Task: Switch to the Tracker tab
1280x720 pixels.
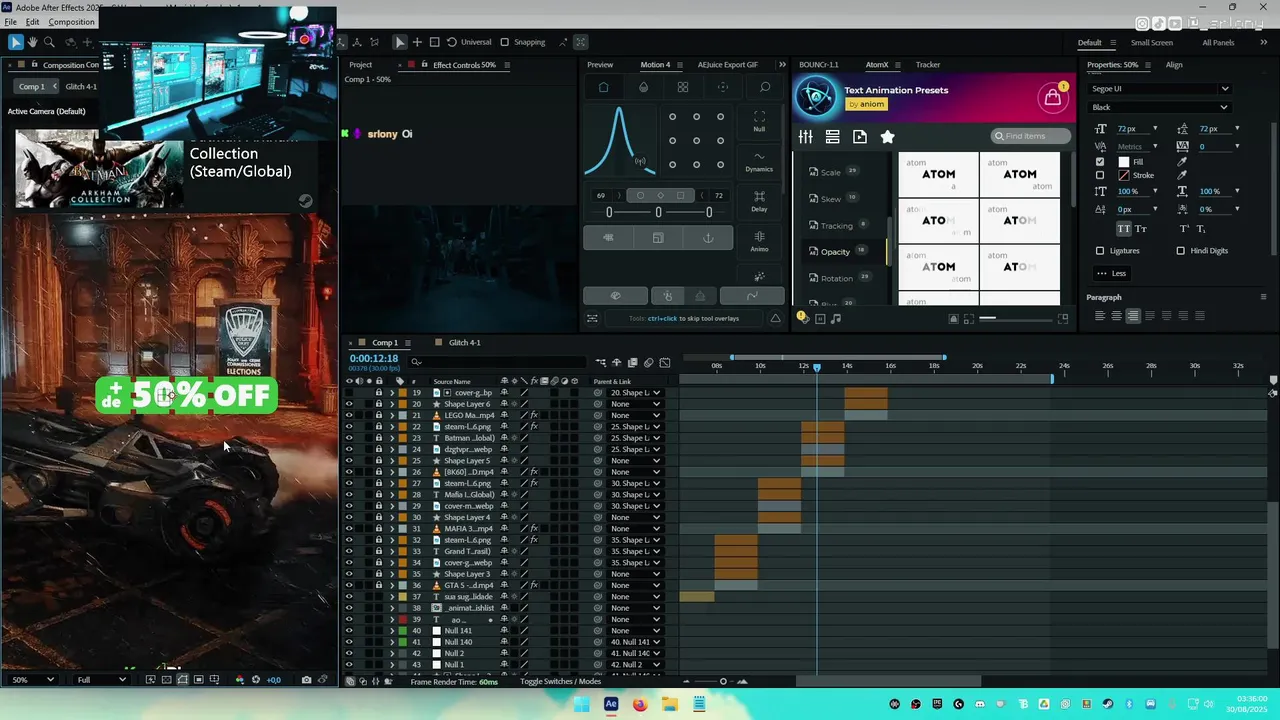Action: pos(928,65)
